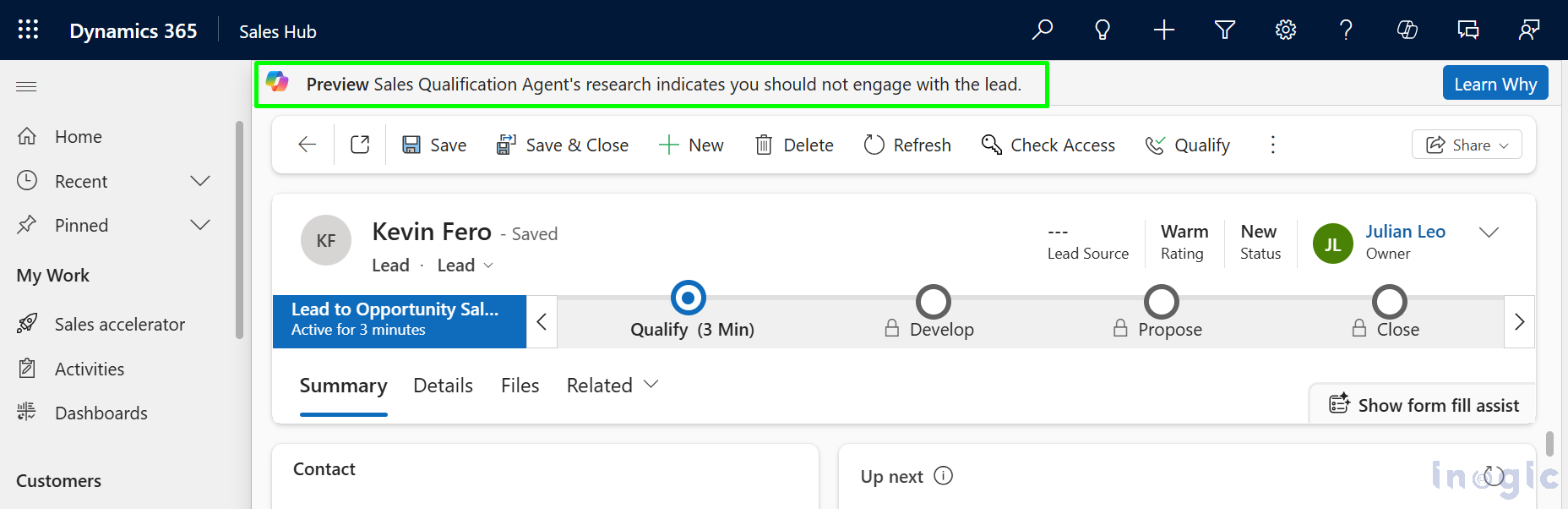The height and width of the screenshot is (509, 1568).
Task: Expand the header chevron near owner
Action: [1489, 233]
